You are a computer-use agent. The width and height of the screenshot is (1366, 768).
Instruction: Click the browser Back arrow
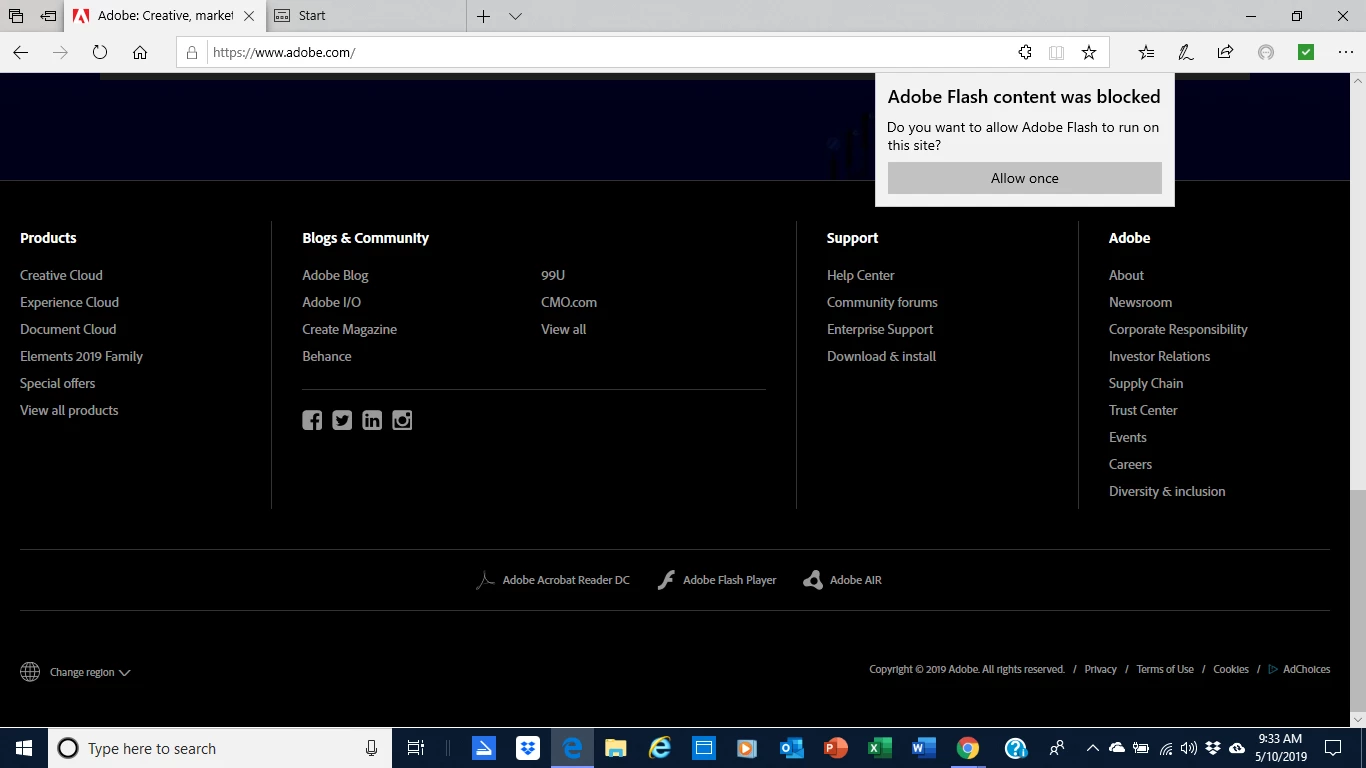tap(21, 52)
